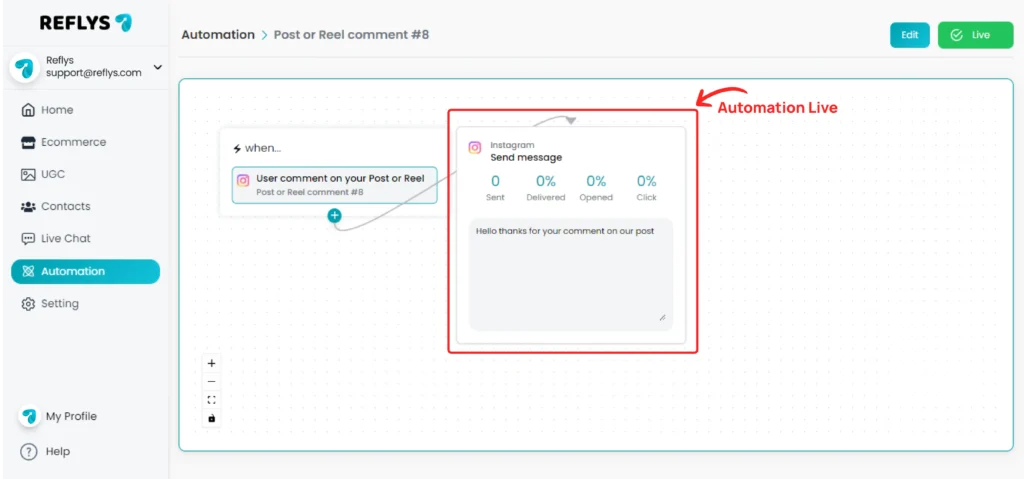Click the node connection arrow handle
Image resolution: width=1024 pixels, height=479 pixels.
[571, 121]
